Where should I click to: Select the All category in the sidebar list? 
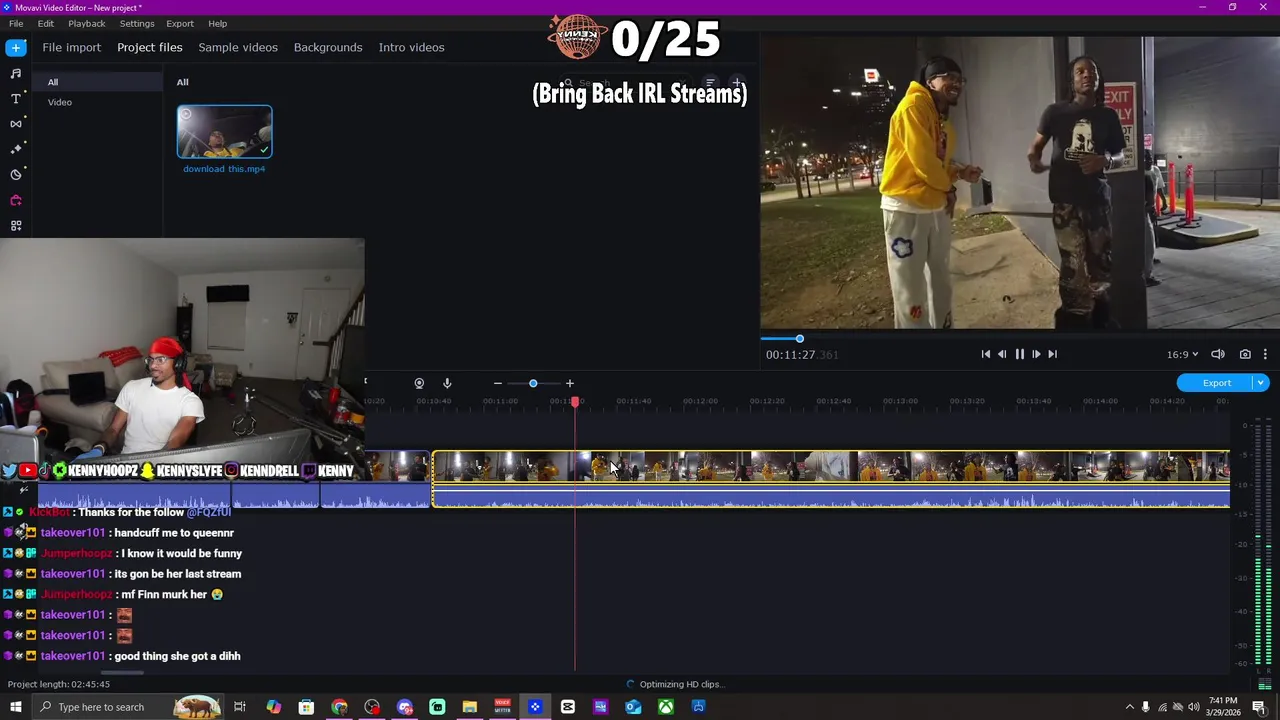coord(97,82)
